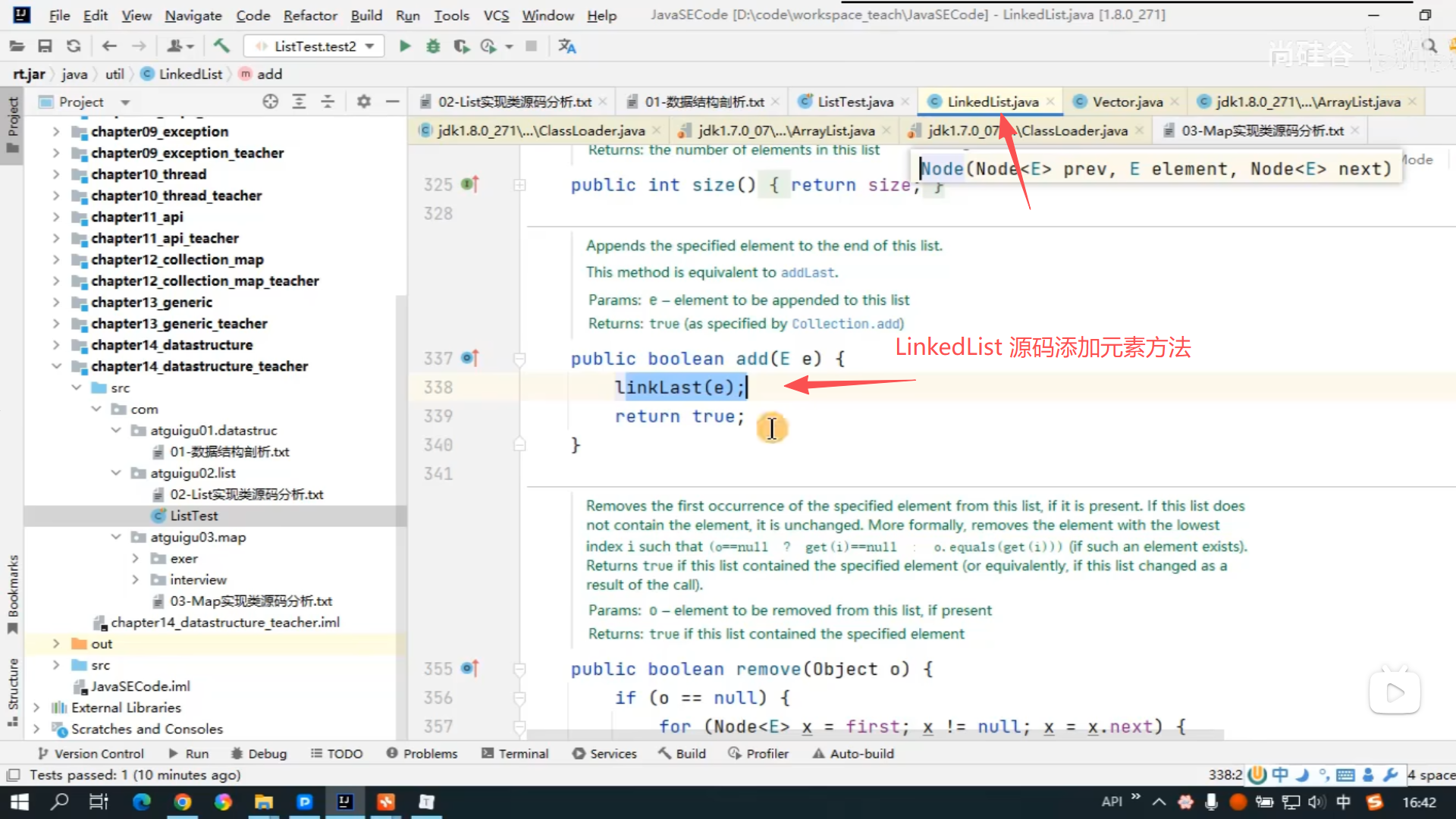This screenshot has width=1456, height=819.
Task: Click Select Opened File target icon
Action: (270, 102)
